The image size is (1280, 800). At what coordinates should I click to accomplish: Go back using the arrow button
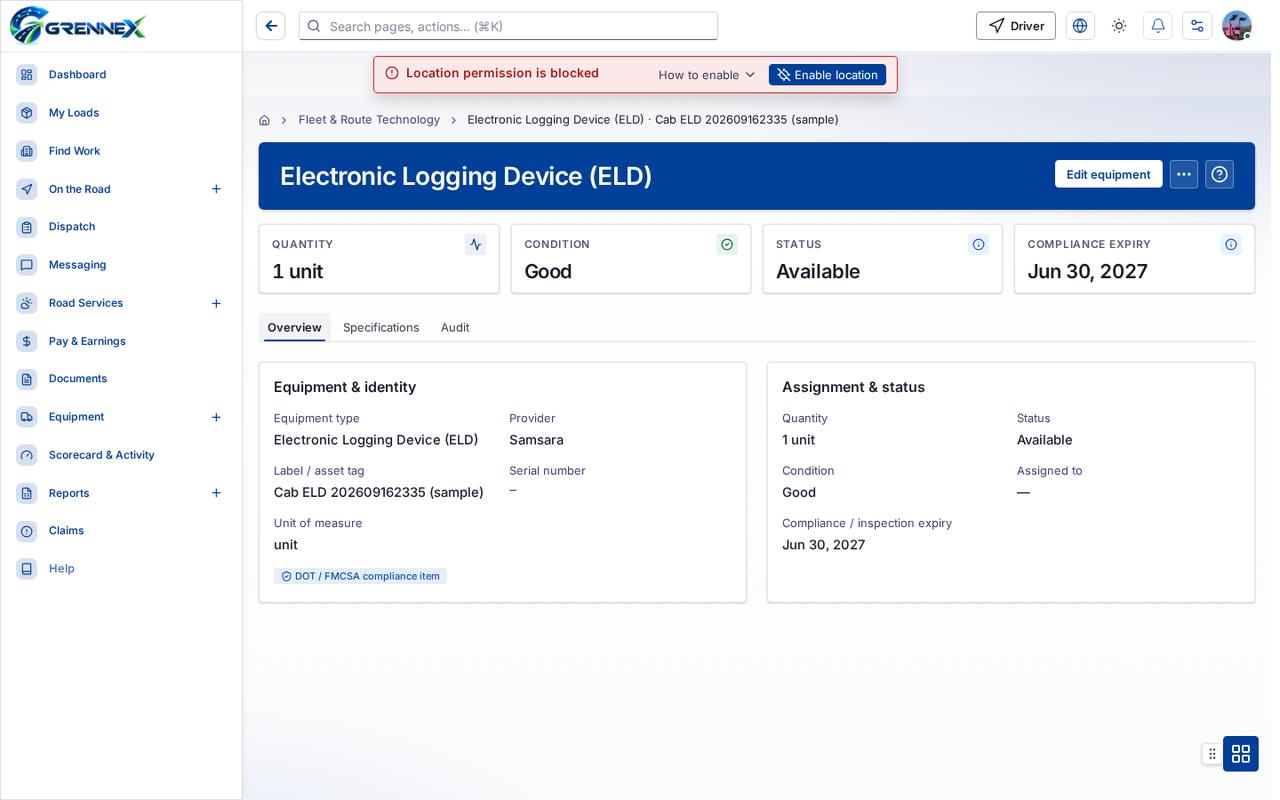pyautogui.click(x=271, y=26)
